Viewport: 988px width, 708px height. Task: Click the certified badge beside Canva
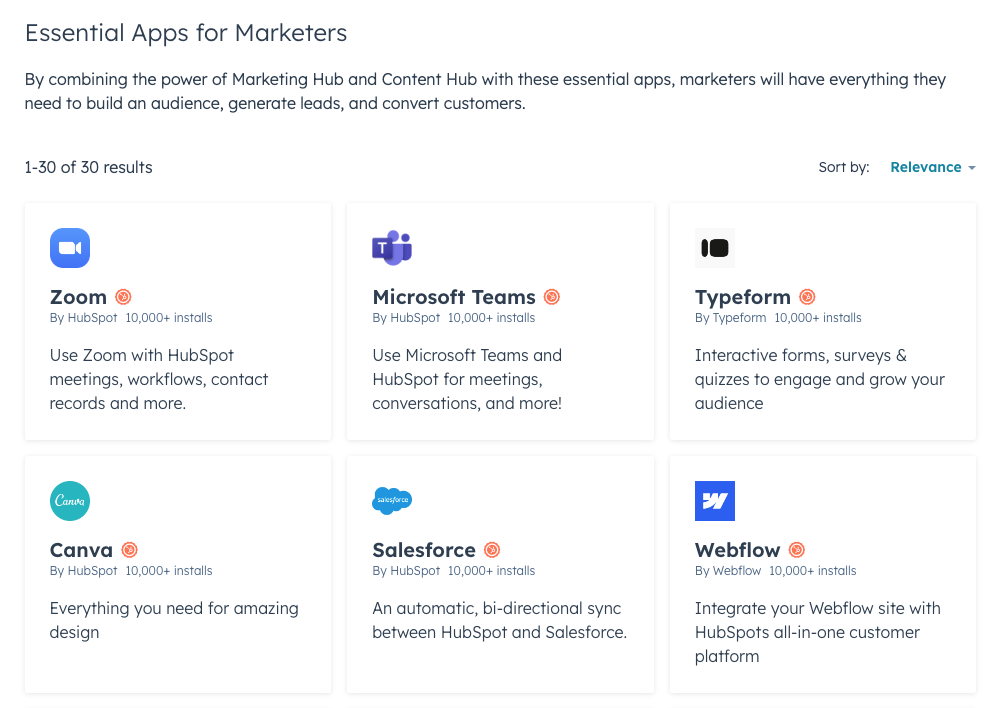coord(130,550)
